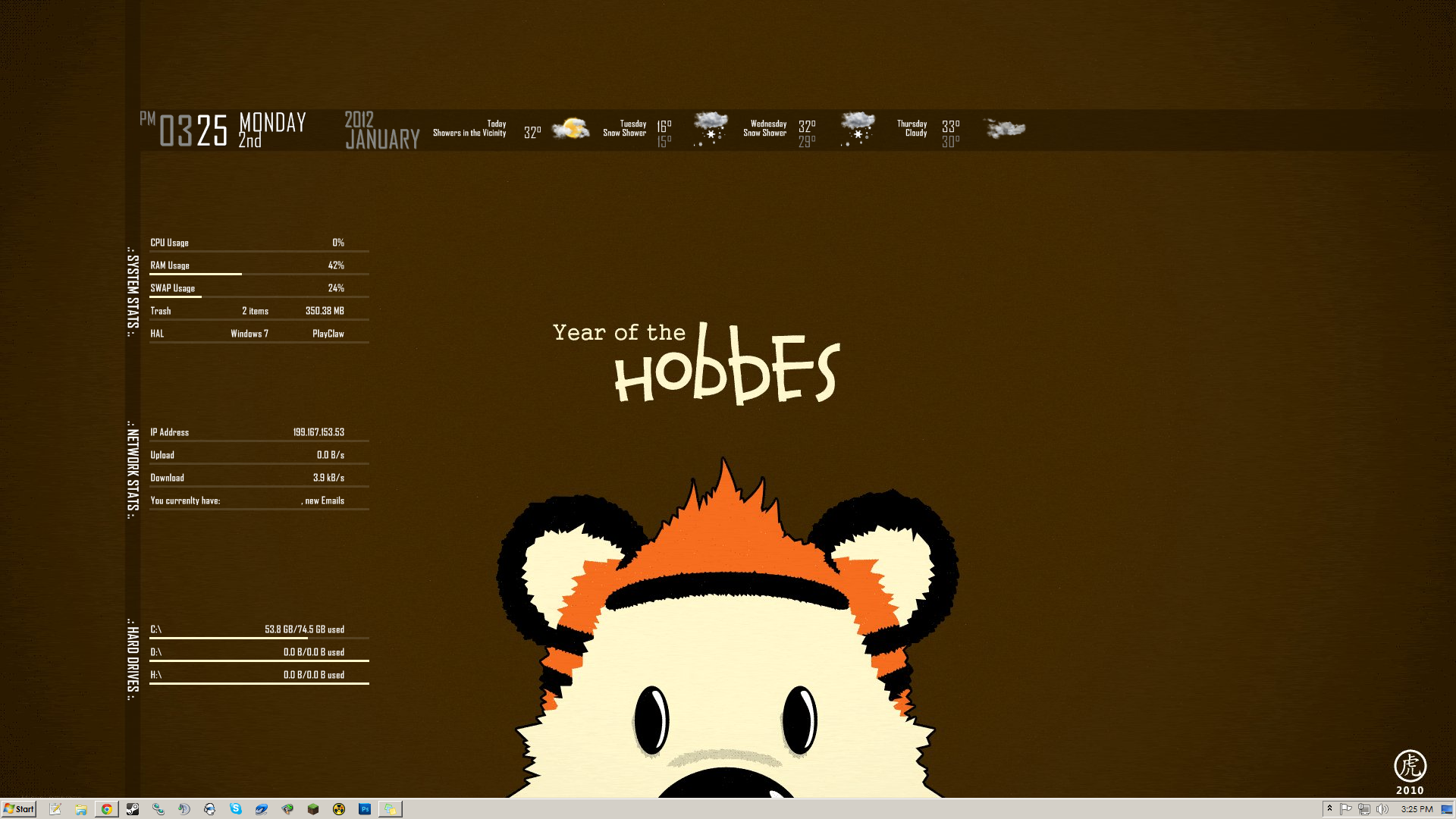The height and width of the screenshot is (819, 1456).
Task: Open Photoshop from the taskbar
Action: pyautogui.click(x=365, y=809)
